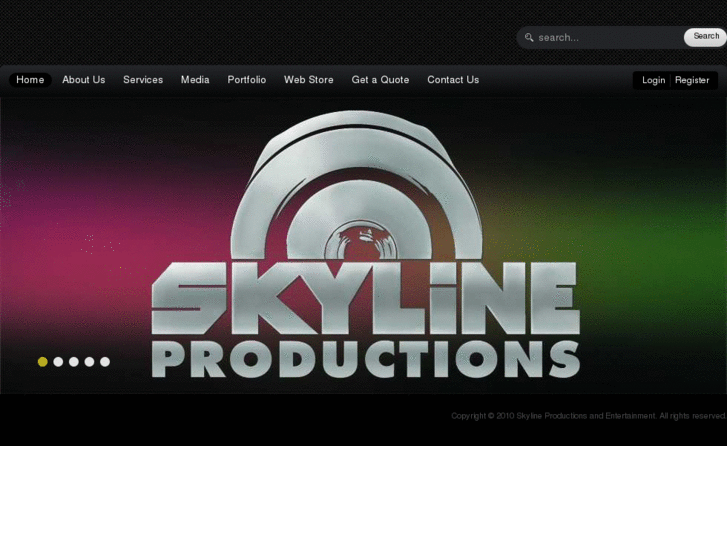Select the first yellow slideshow dot
727x545 pixels.
[x=43, y=362]
